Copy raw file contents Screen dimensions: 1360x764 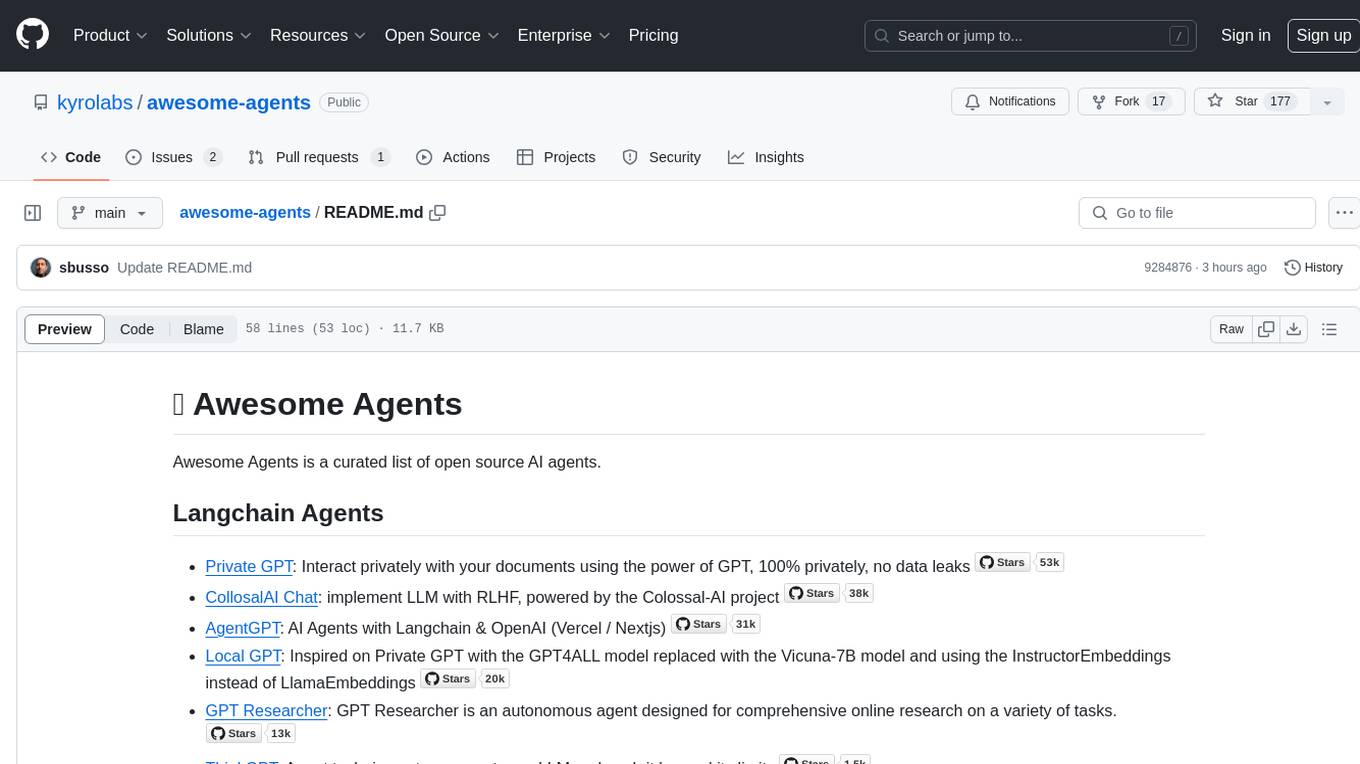(1267, 329)
